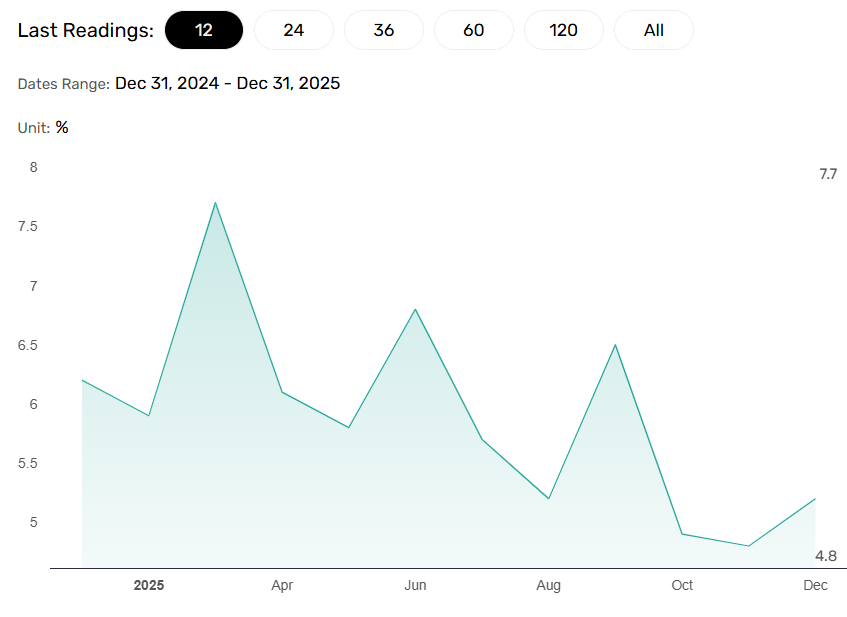Show All readings
847x617 pixels.
tap(654, 30)
